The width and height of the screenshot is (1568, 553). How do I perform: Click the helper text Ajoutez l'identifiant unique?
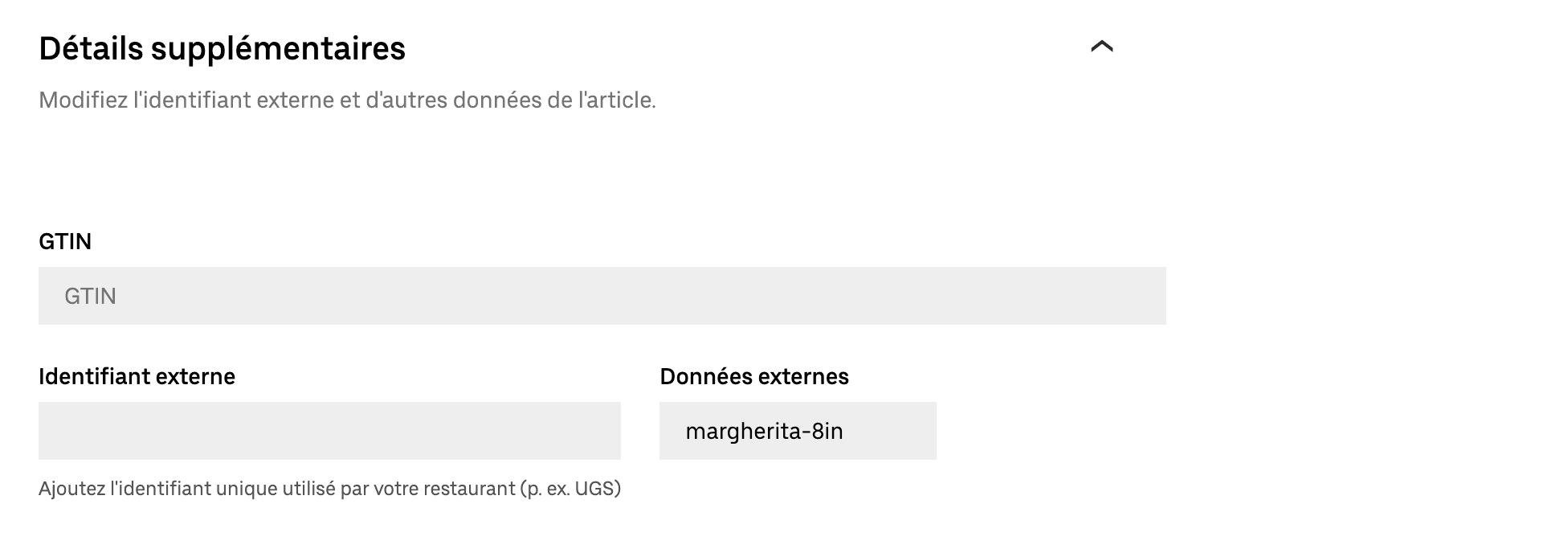click(x=331, y=486)
